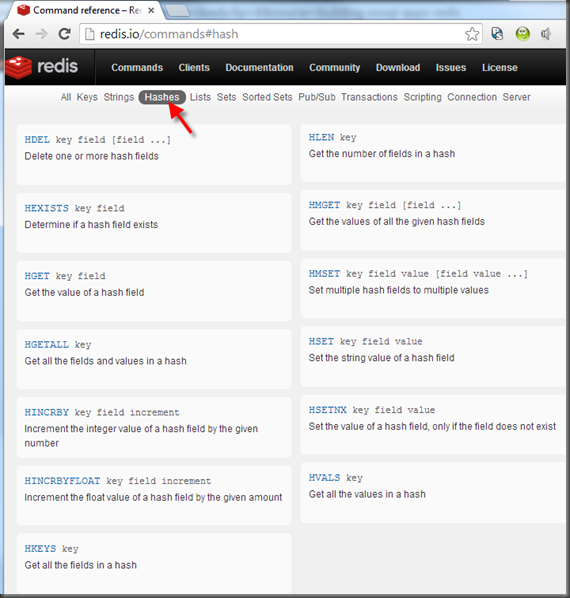Click text 'Determine if a hash field exists'
The image size is (570, 598).
click(91, 225)
